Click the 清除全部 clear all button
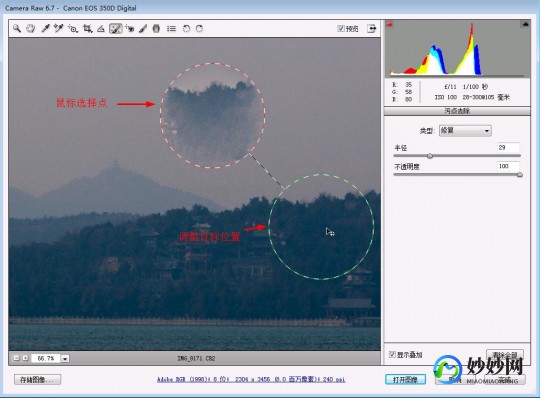Image resolution: width=540 pixels, height=398 pixels. point(505,354)
